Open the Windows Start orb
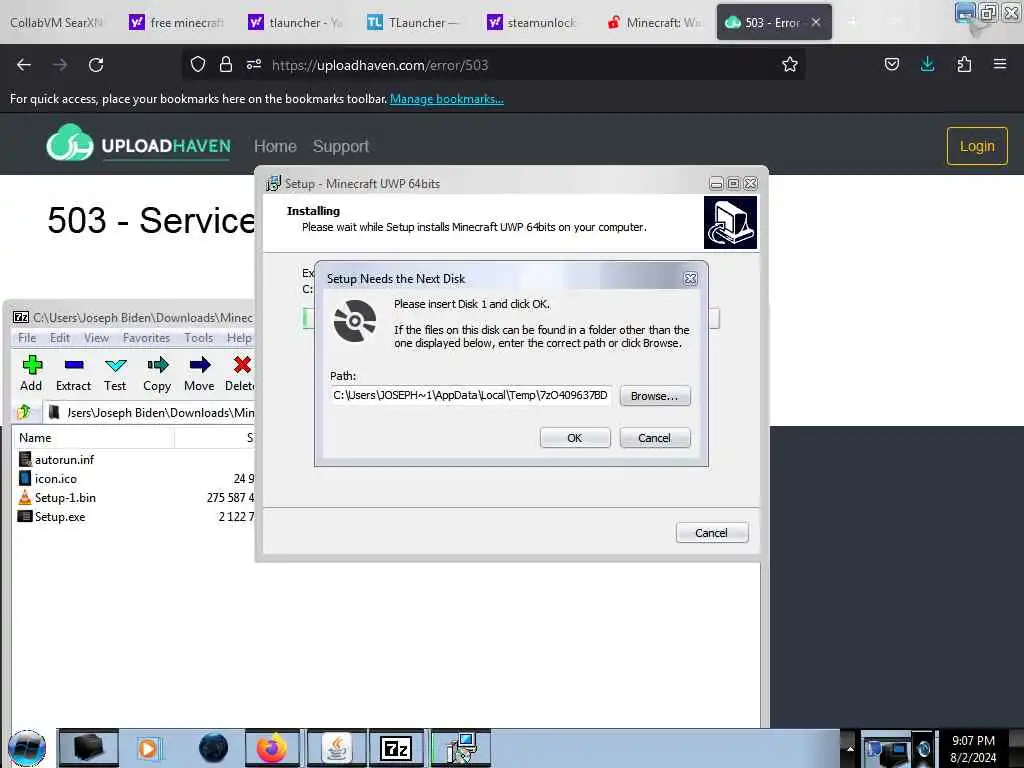 coord(27,748)
